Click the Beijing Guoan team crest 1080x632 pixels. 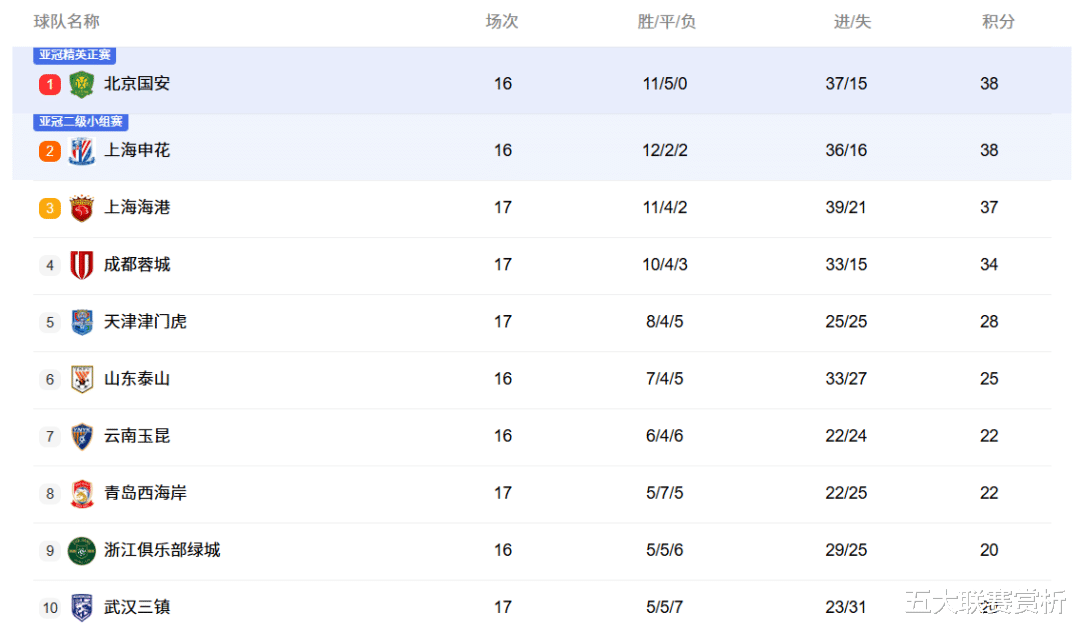(81, 84)
